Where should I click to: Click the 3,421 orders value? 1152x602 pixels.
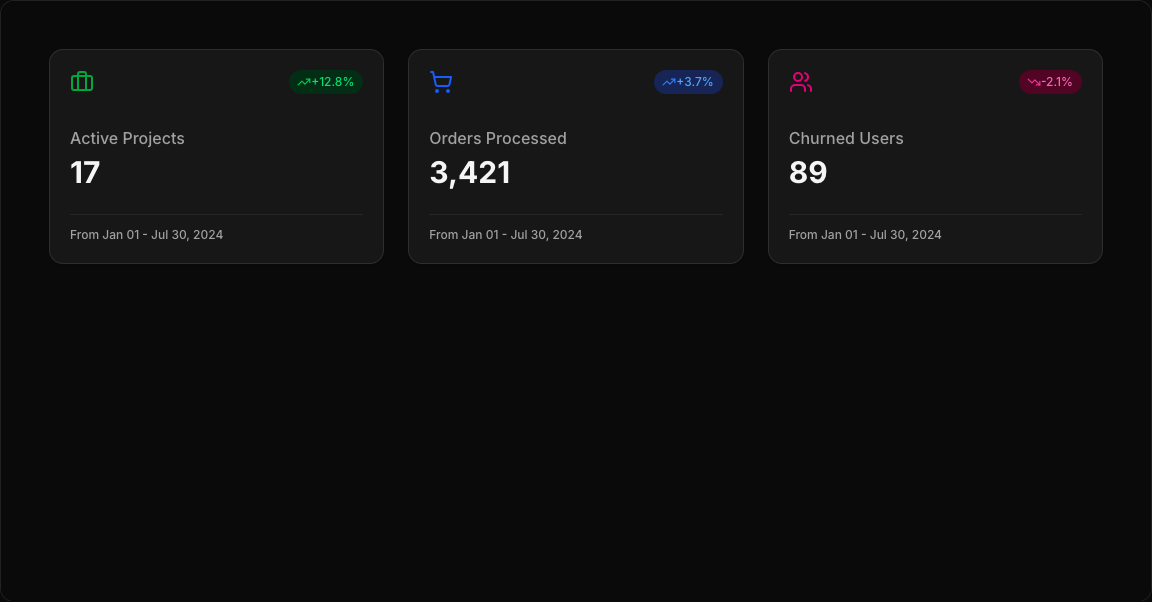470,173
